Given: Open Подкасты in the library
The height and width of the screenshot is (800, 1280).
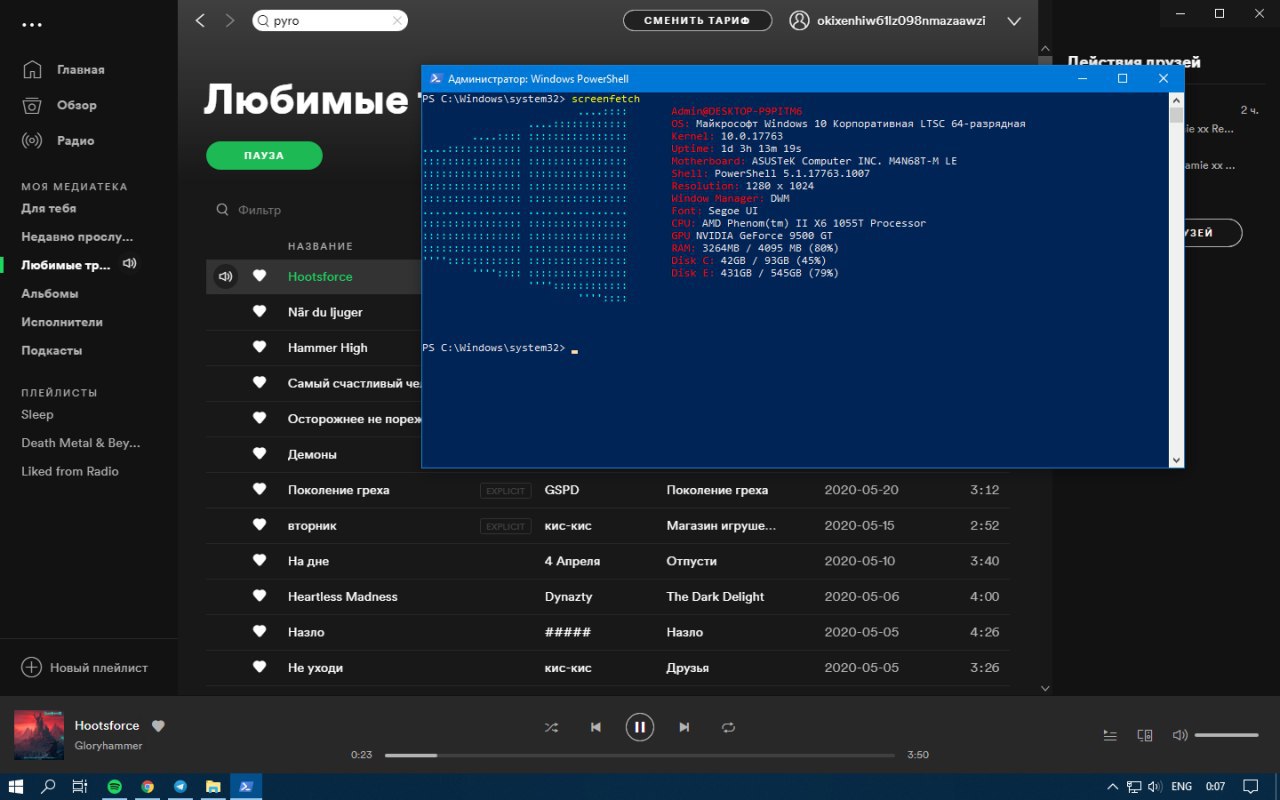Looking at the screenshot, I should point(52,350).
